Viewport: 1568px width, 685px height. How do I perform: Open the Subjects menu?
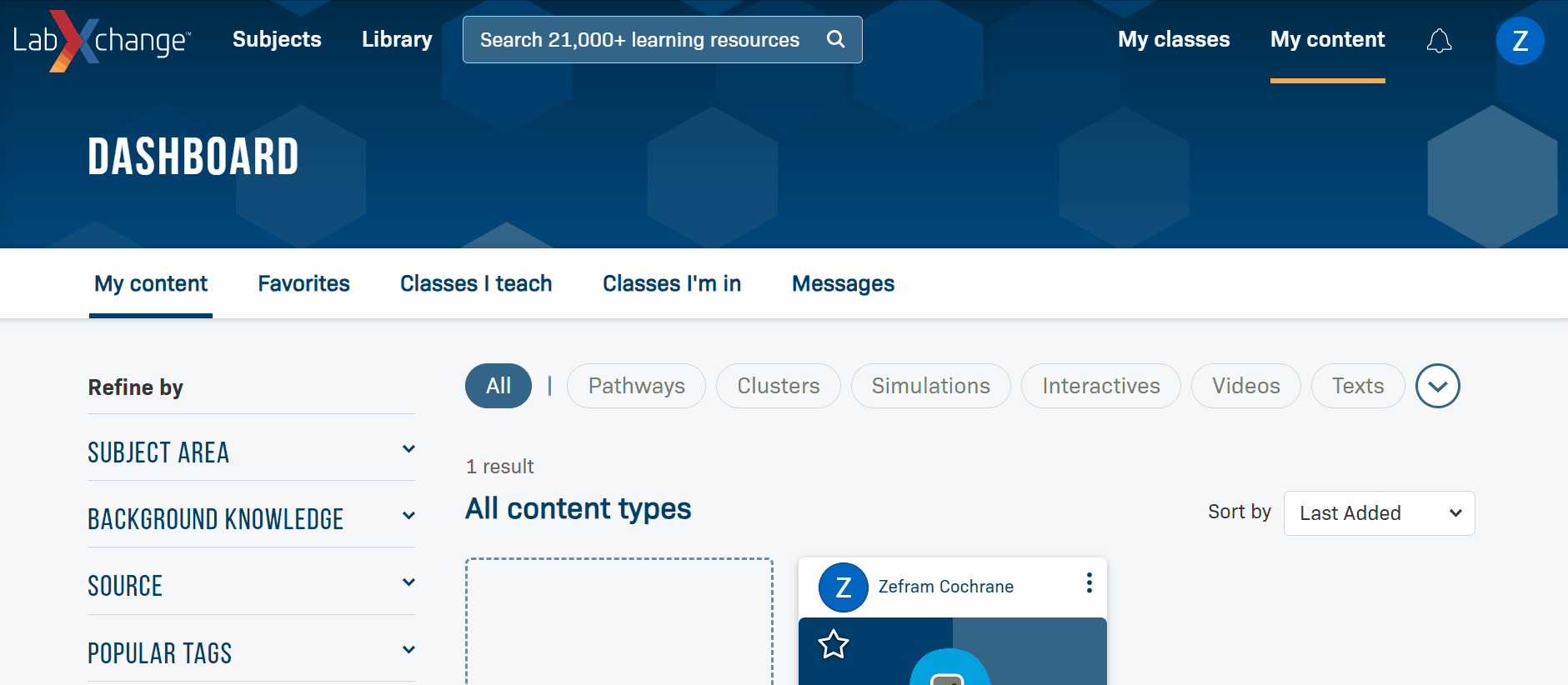coord(277,39)
